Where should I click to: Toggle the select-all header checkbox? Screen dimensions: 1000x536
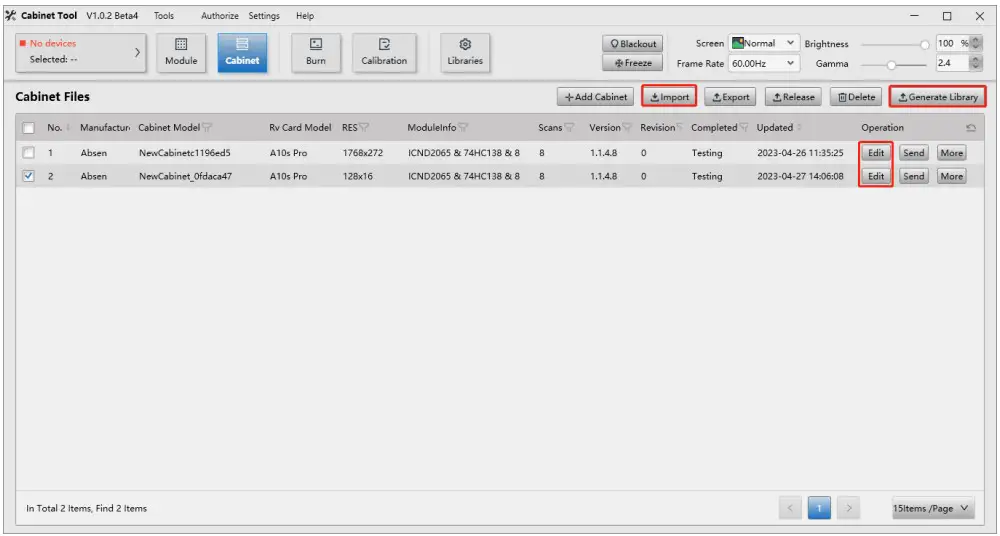click(29, 128)
